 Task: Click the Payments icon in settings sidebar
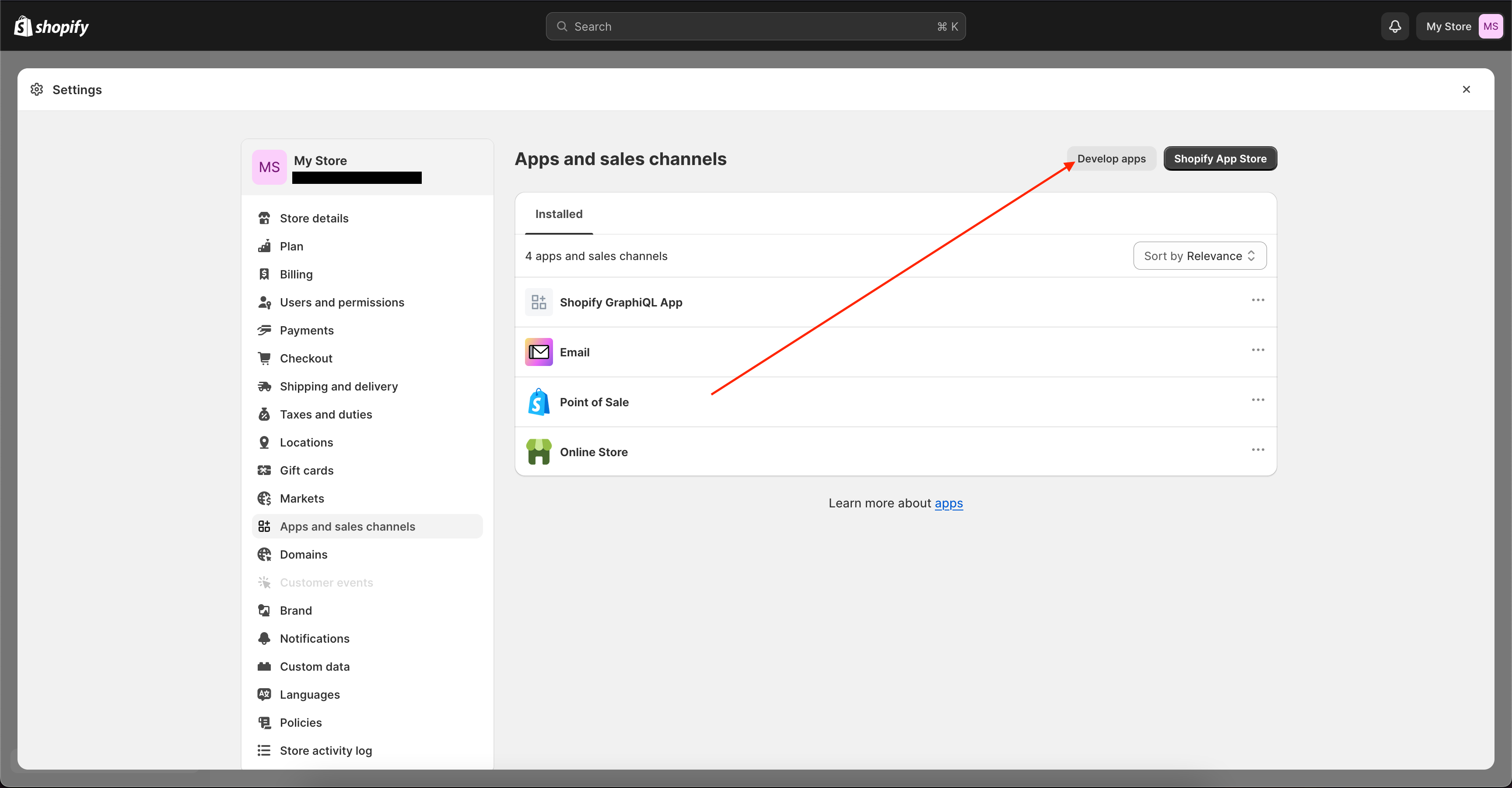[265, 330]
